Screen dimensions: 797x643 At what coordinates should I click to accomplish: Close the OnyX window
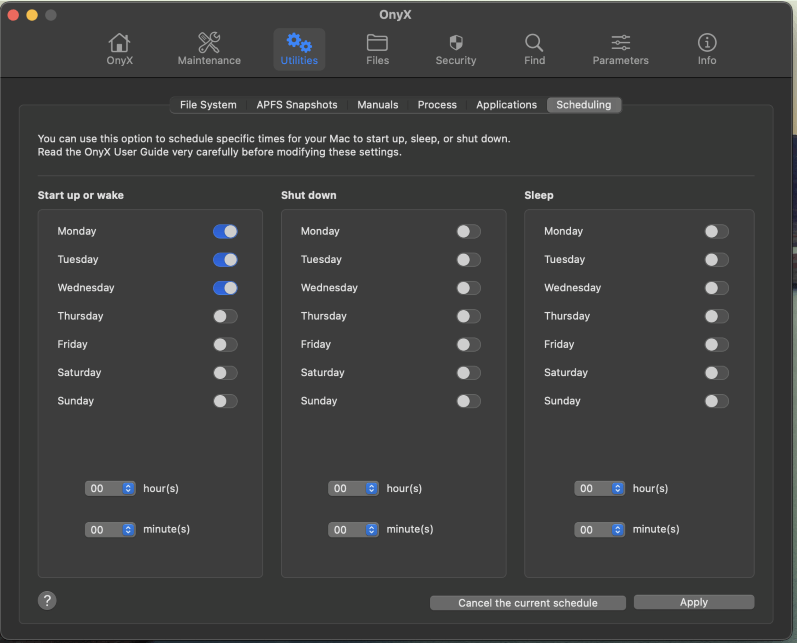(13, 15)
